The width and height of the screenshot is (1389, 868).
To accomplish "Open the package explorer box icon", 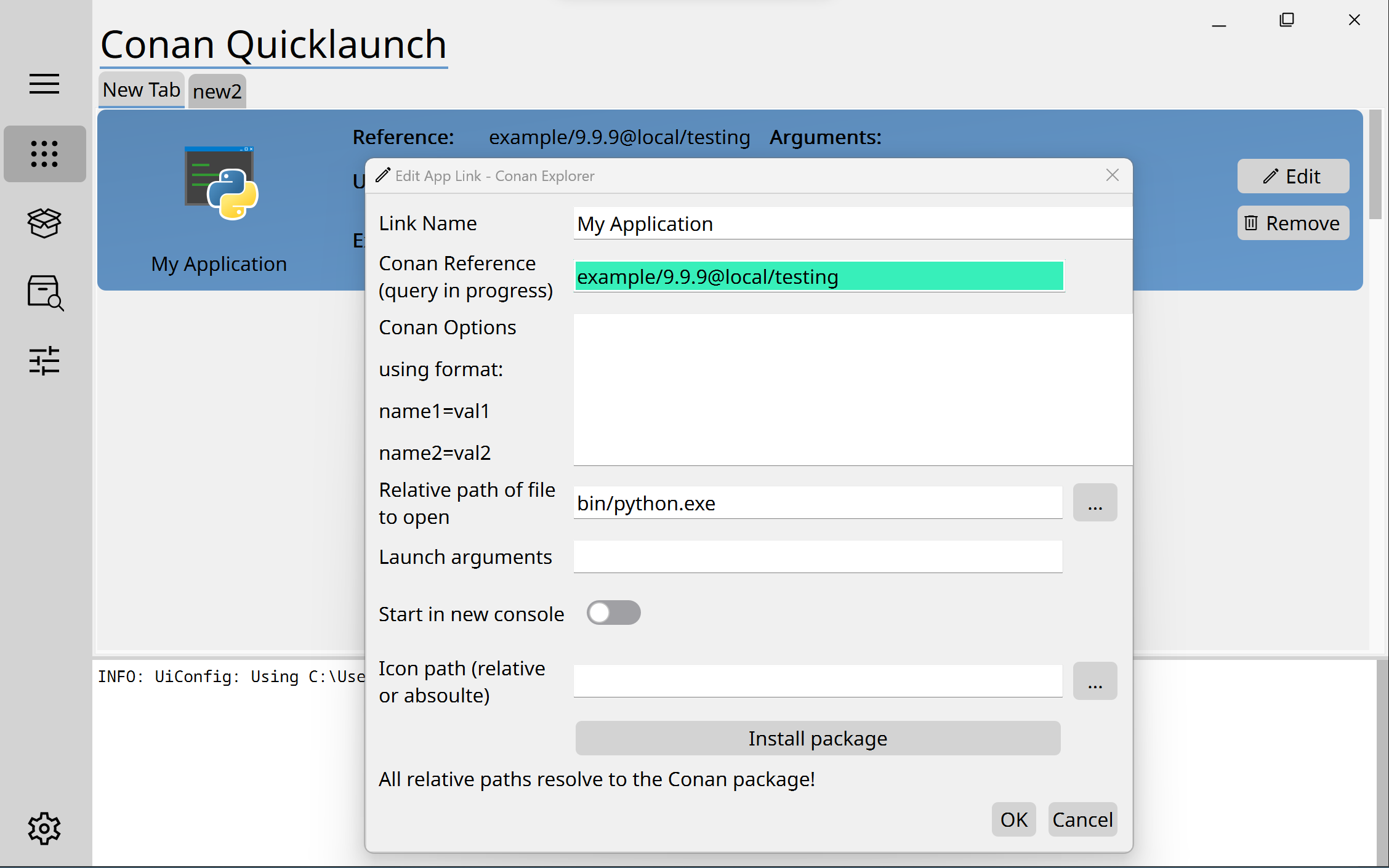I will point(44,223).
